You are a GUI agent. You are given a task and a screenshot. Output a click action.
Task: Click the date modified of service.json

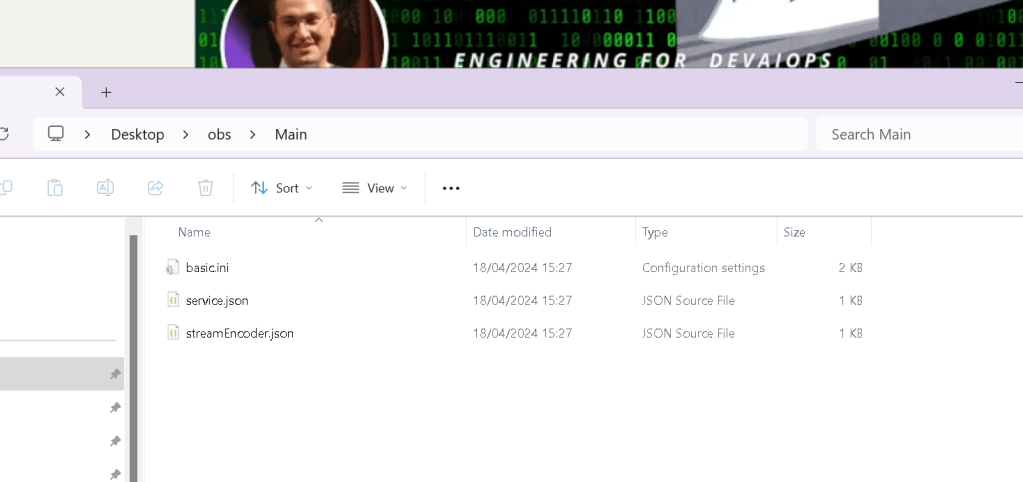tap(523, 300)
